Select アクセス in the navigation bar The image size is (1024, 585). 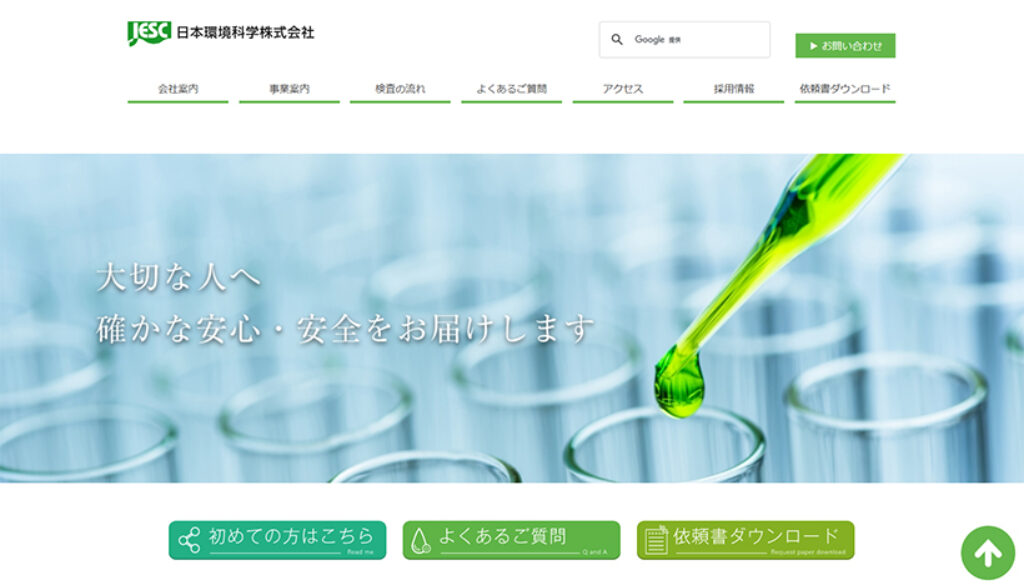[621, 88]
